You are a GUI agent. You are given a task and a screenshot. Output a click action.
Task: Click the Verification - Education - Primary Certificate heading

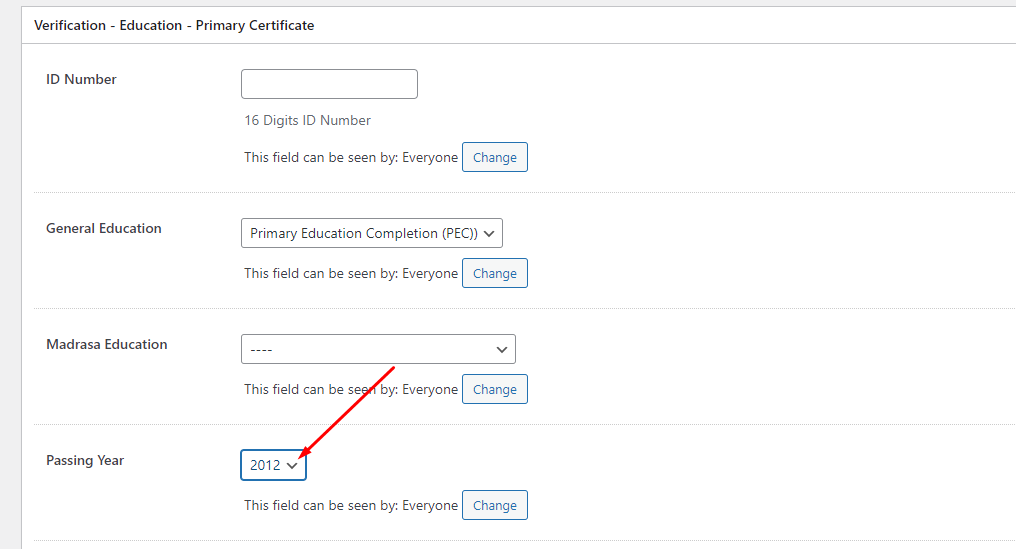click(174, 25)
